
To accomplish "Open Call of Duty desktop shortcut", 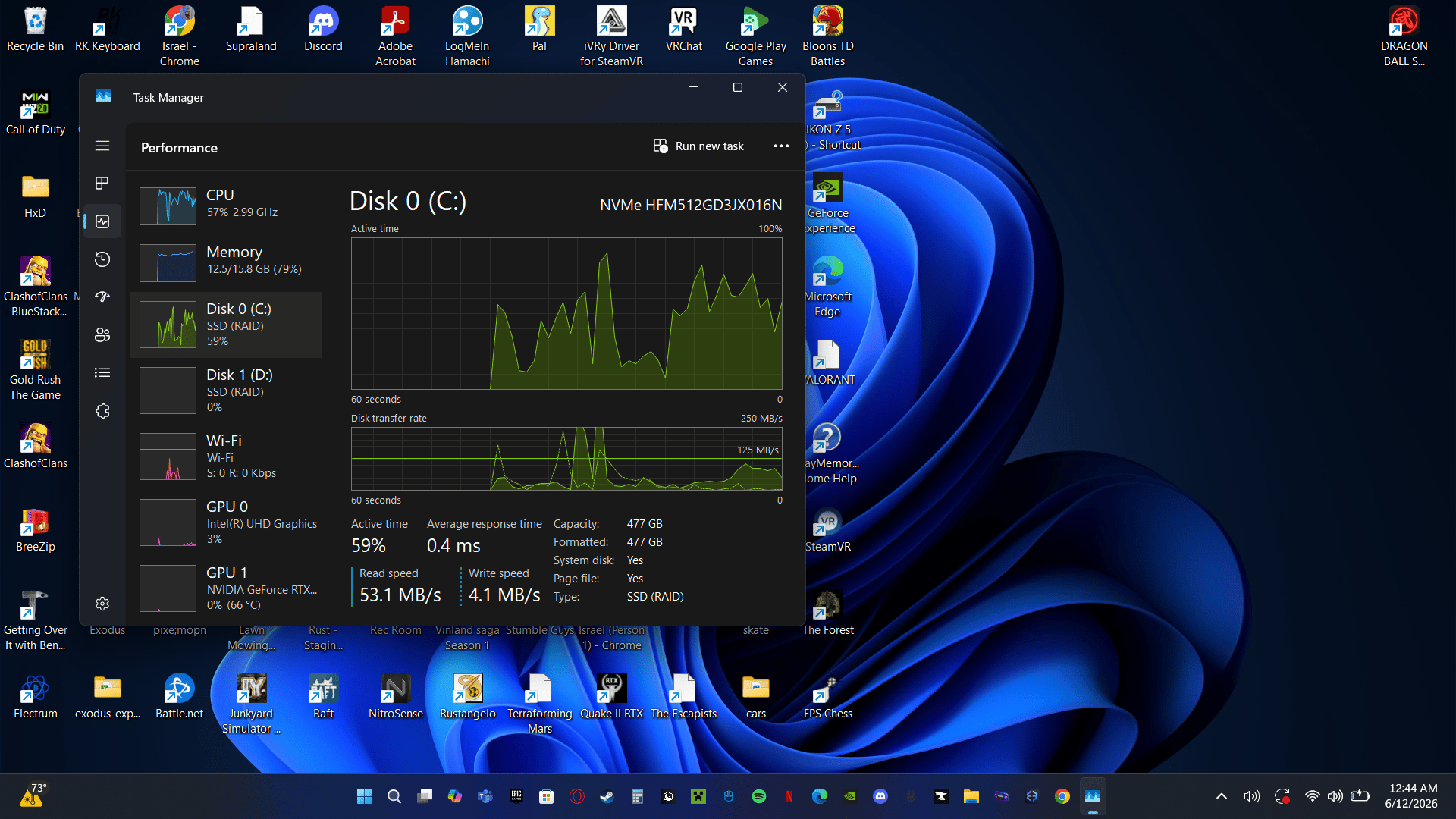I will point(36,114).
